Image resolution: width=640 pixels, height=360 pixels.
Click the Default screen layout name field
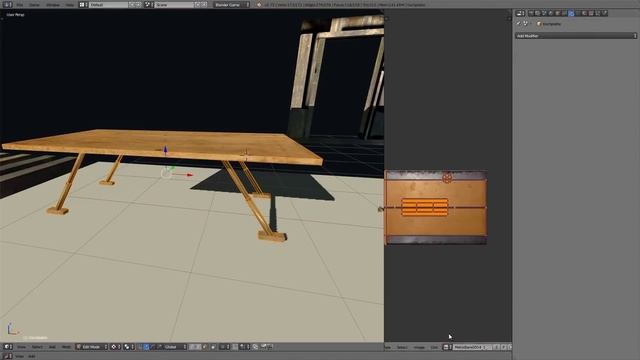coord(109,4)
